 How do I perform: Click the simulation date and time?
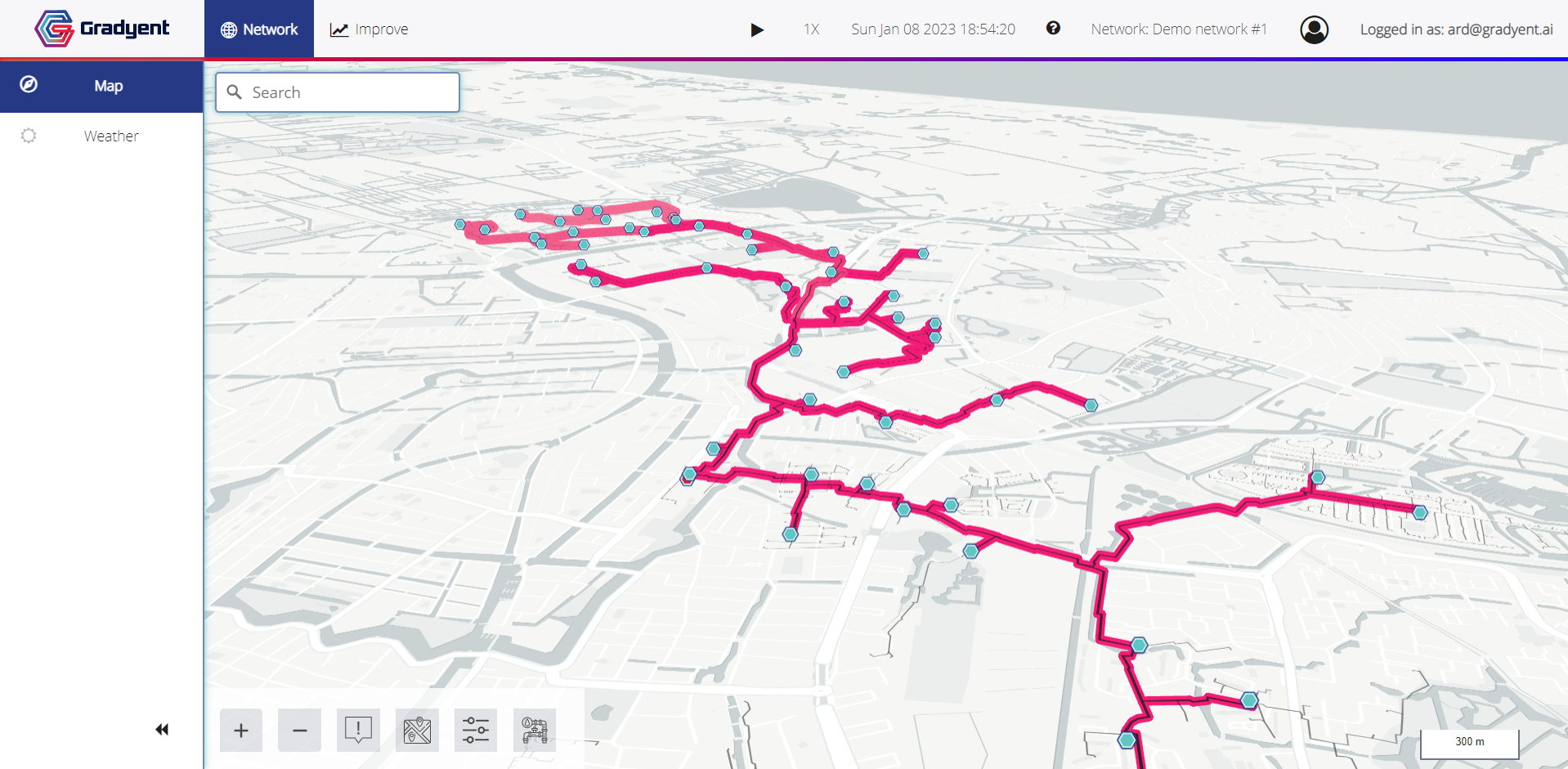933,29
